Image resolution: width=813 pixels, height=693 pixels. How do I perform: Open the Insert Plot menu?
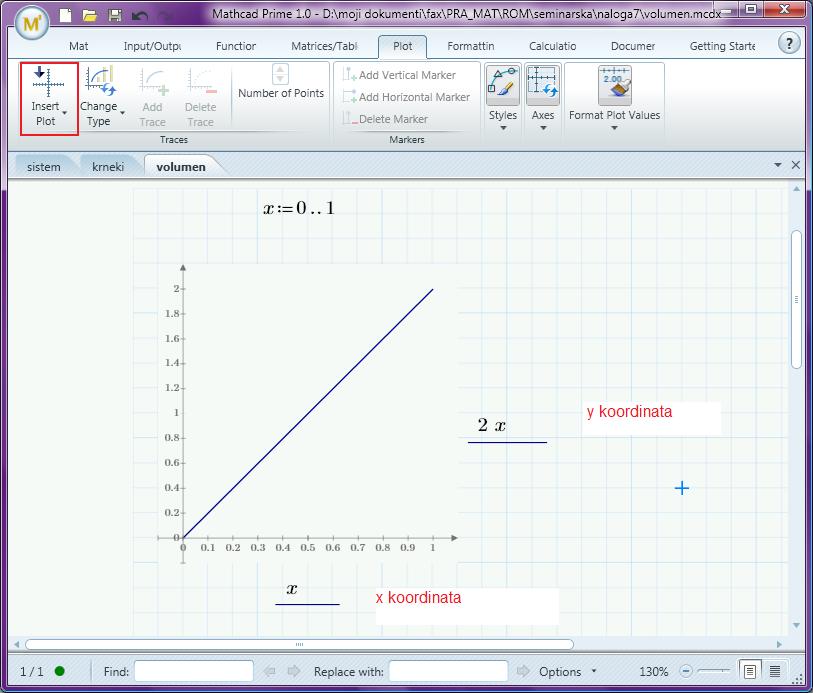(49, 98)
